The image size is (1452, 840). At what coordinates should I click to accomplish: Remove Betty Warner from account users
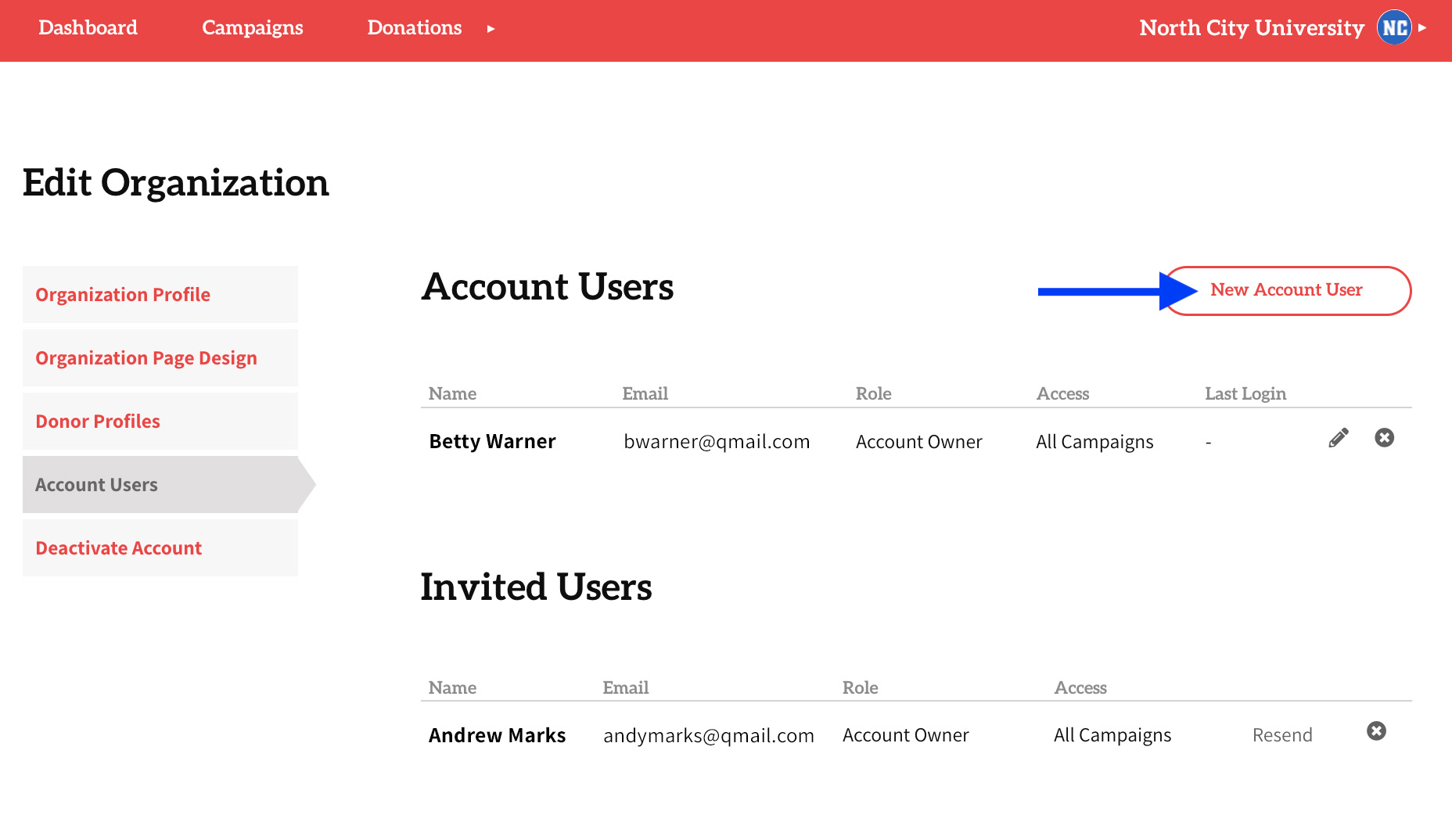tap(1384, 438)
